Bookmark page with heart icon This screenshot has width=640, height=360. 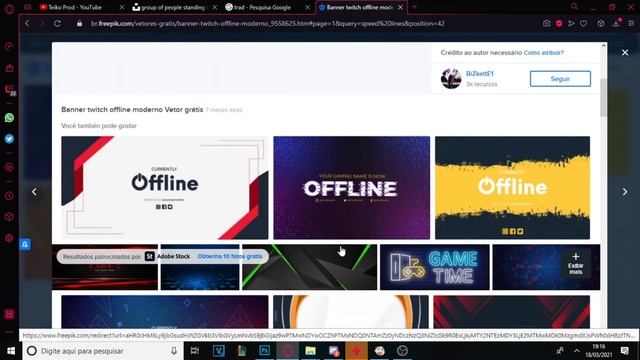click(x=584, y=24)
